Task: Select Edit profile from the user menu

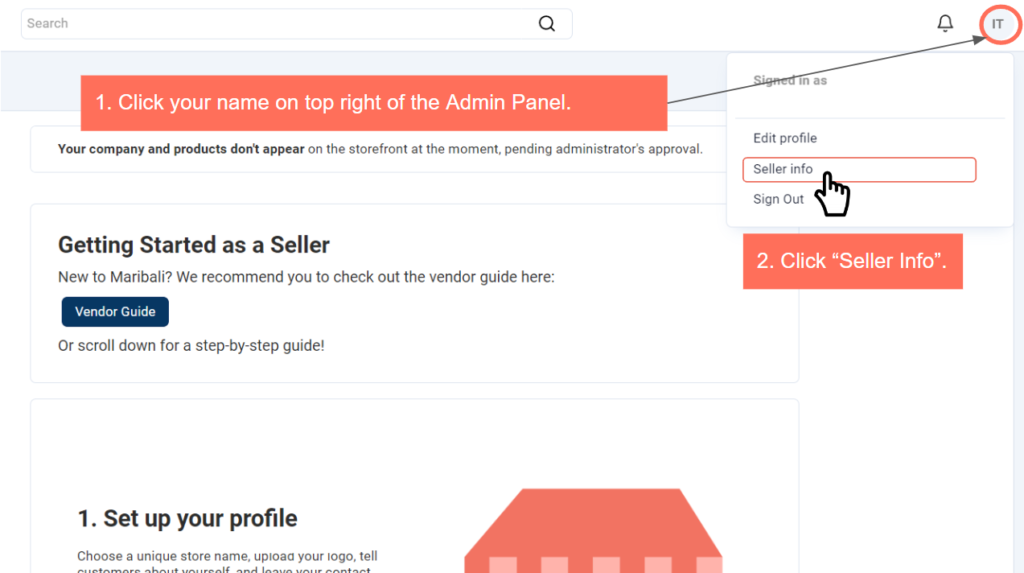Action: pyautogui.click(x=785, y=138)
